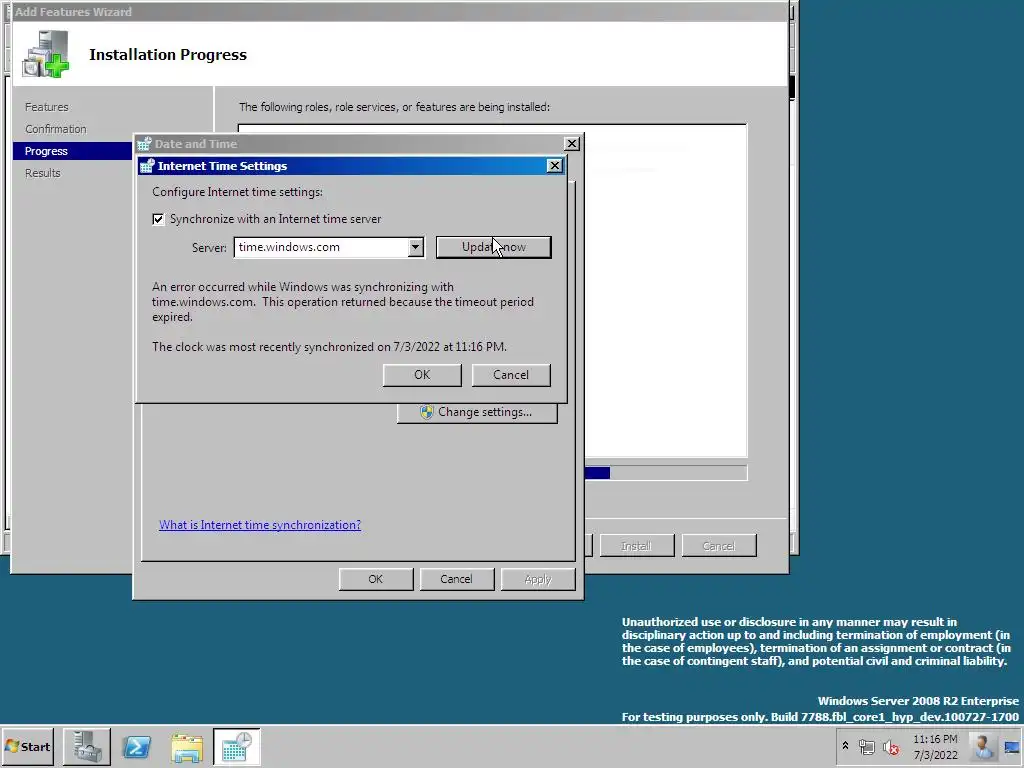Show hidden tray icons arrow
Screen dimensions: 1024x768
point(845,746)
